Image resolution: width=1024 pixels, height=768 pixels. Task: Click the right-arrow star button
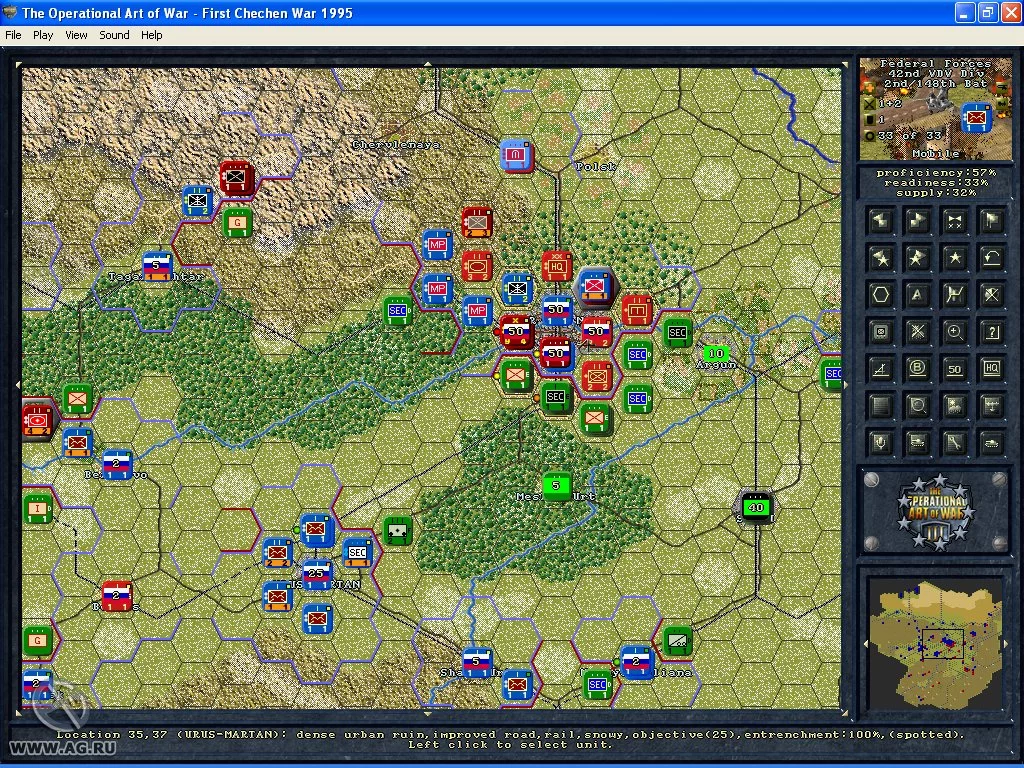[x=917, y=259]
